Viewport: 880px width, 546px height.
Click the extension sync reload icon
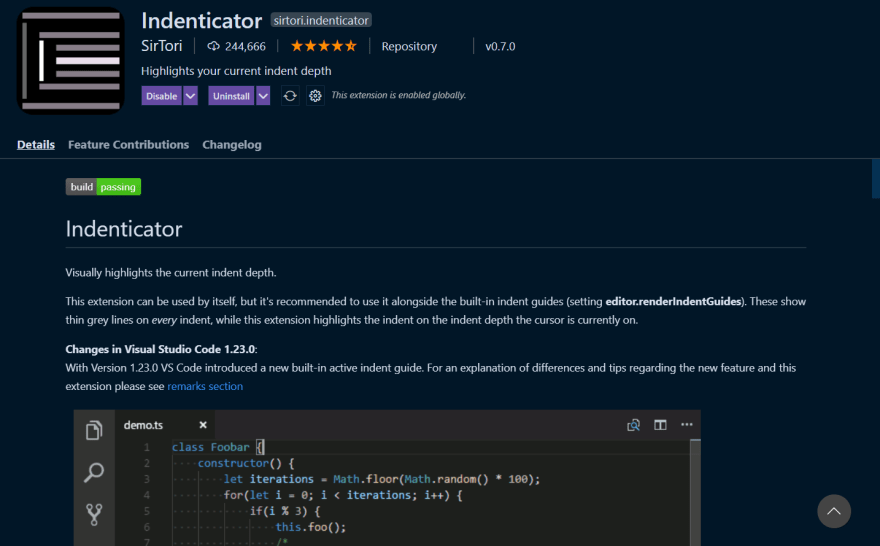click(x=290, y=96)
